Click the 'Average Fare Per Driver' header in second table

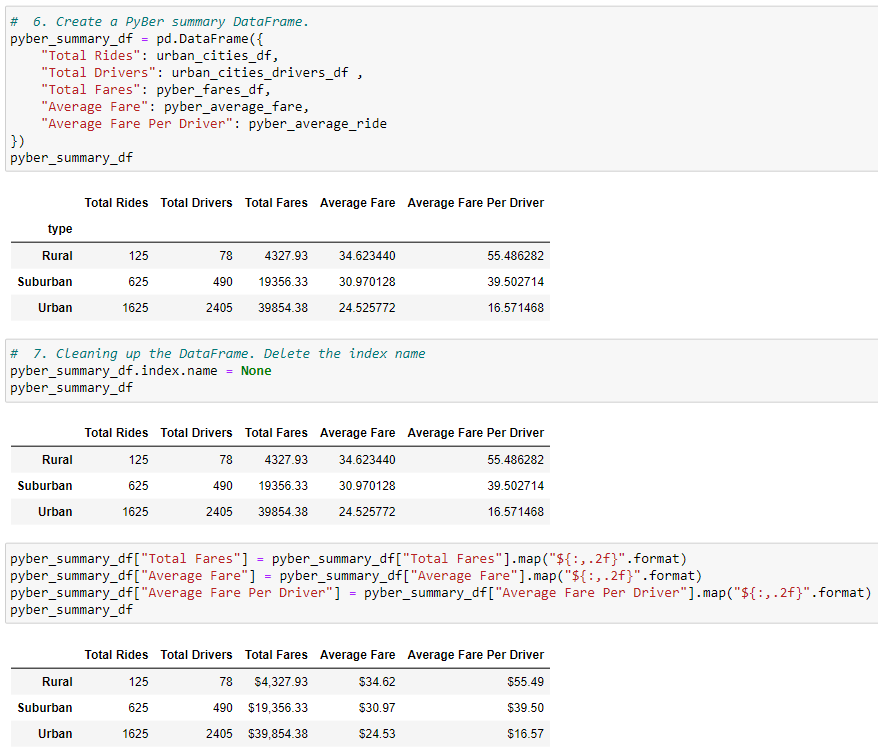click(x=475, y=432)
